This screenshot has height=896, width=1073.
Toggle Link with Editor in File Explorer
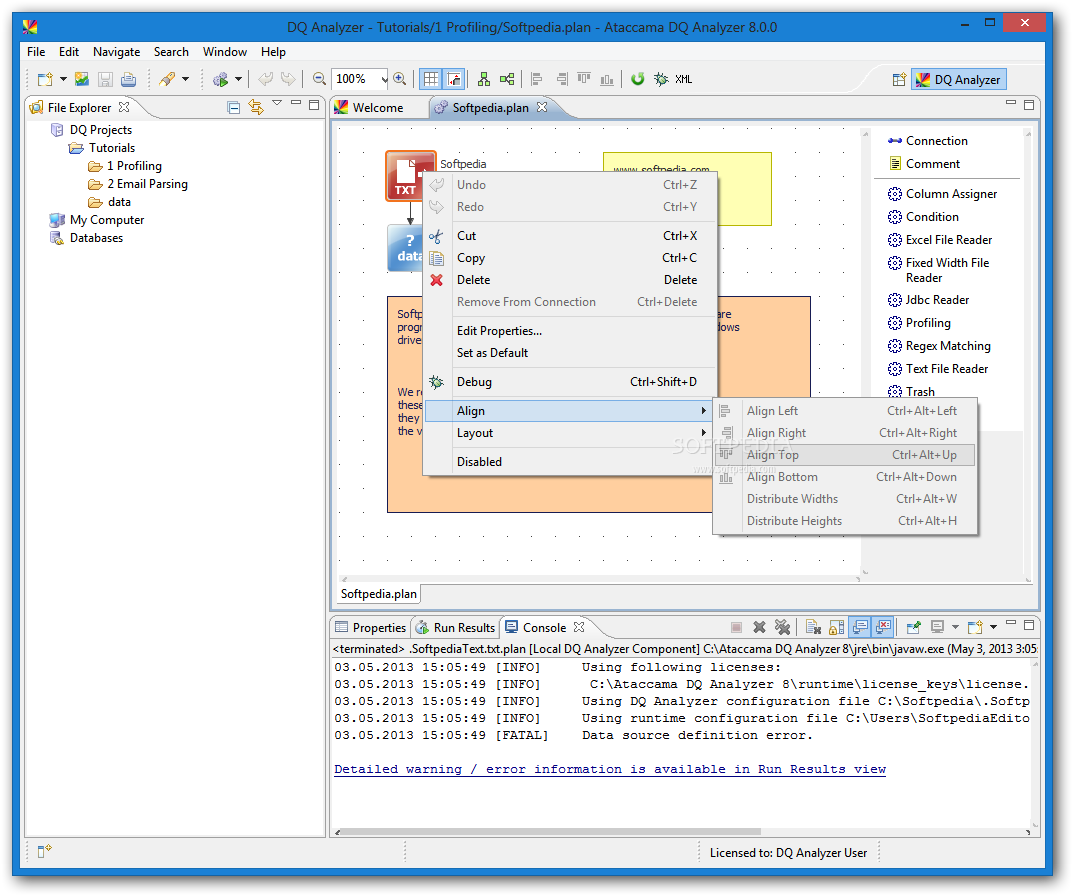[256, 107]
